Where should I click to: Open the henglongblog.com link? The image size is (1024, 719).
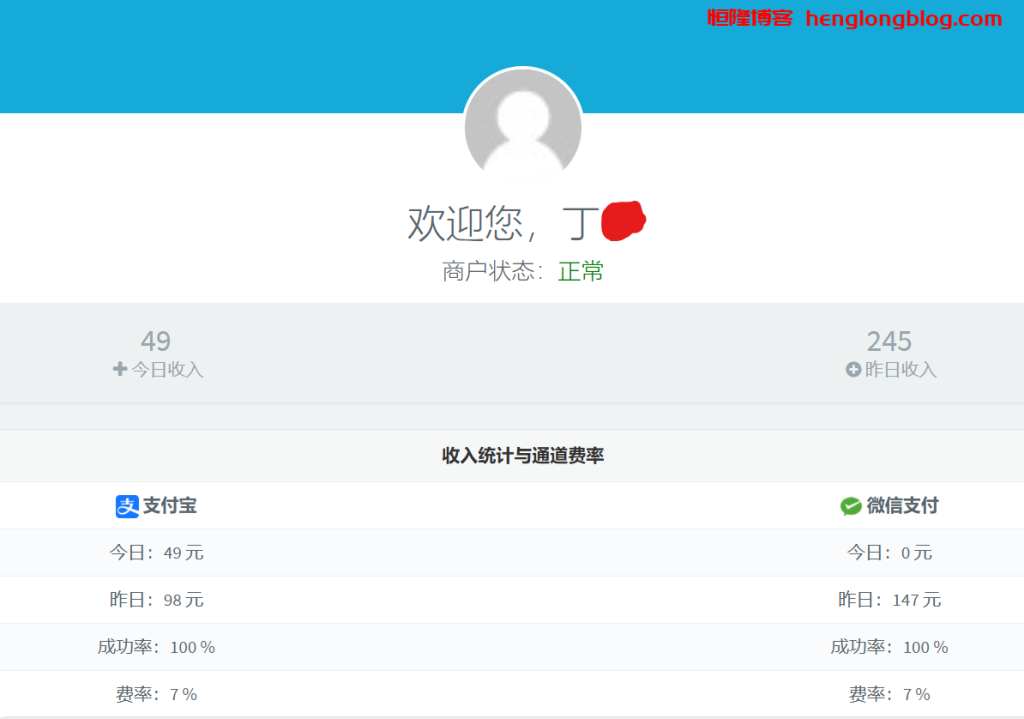coord(901,17)
